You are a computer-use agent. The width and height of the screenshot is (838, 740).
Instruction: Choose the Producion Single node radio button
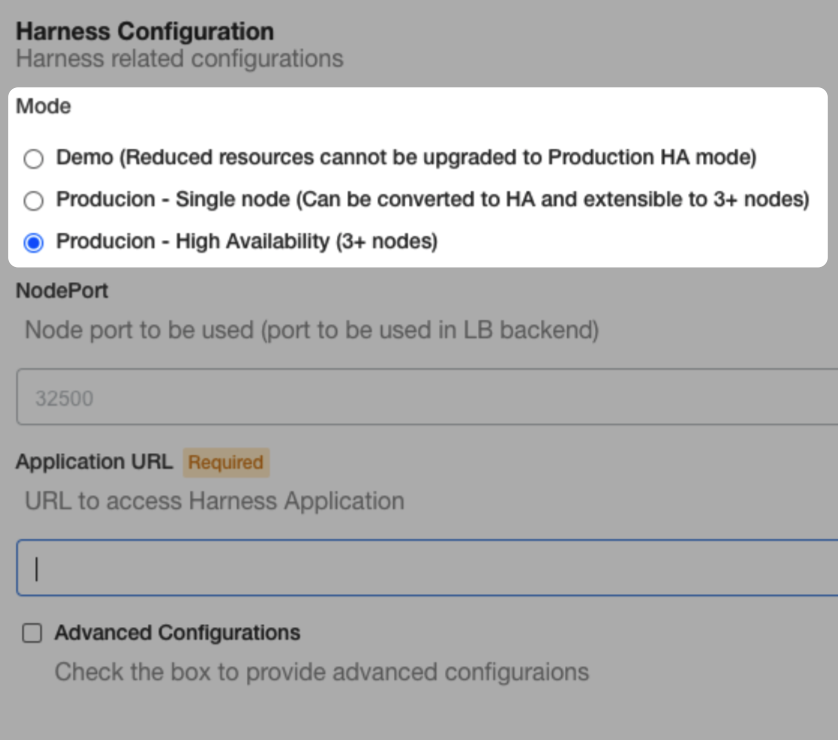[34, 200]
